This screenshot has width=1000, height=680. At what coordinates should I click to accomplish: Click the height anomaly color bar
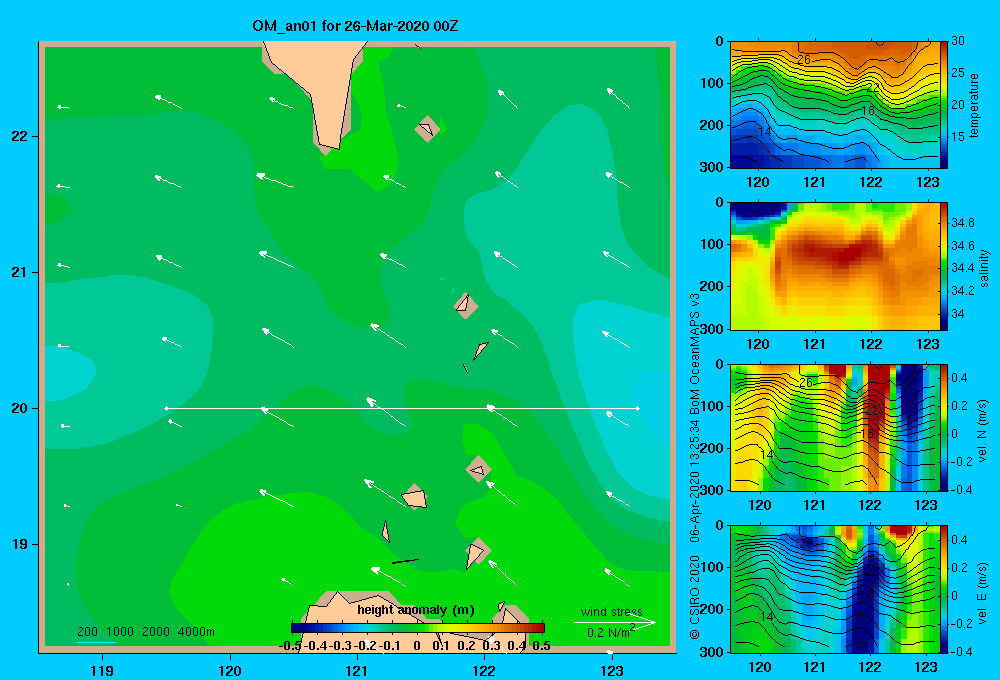418,628
